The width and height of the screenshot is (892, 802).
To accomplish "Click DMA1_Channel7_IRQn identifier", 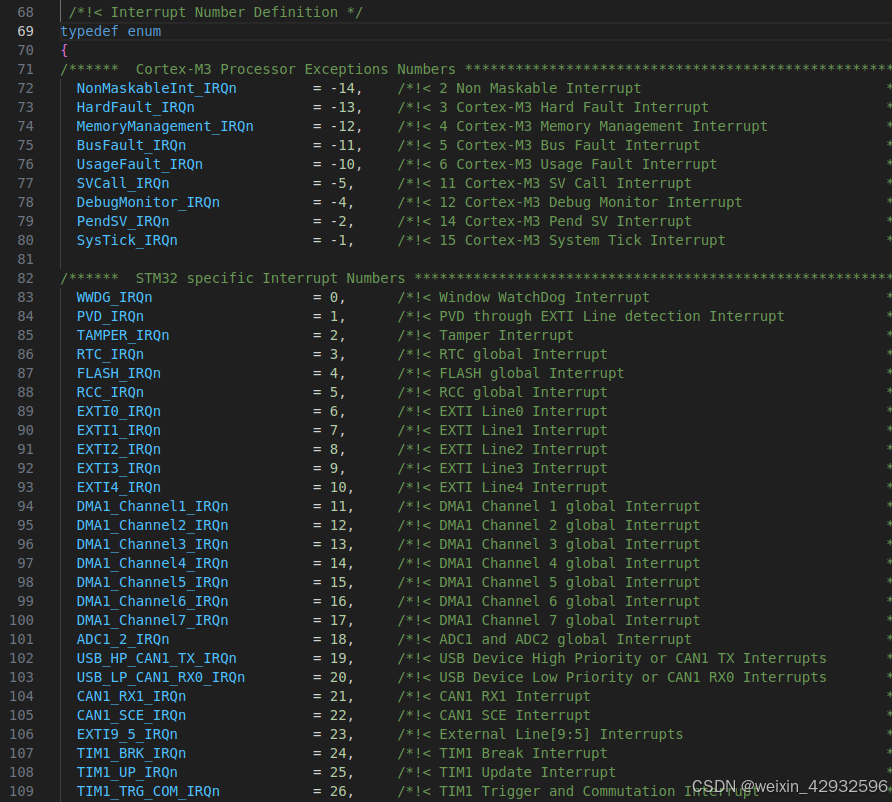I will point(152,620).
